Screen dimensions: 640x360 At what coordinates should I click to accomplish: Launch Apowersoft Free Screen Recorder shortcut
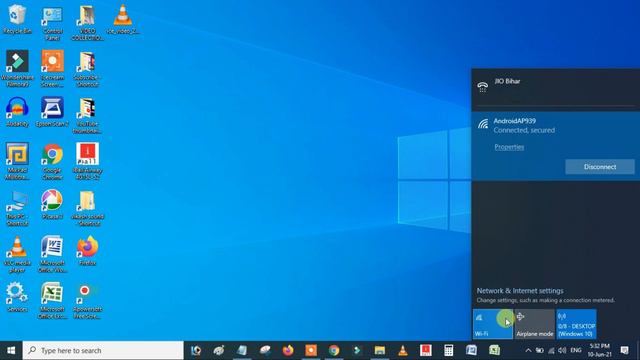point(87,301)
